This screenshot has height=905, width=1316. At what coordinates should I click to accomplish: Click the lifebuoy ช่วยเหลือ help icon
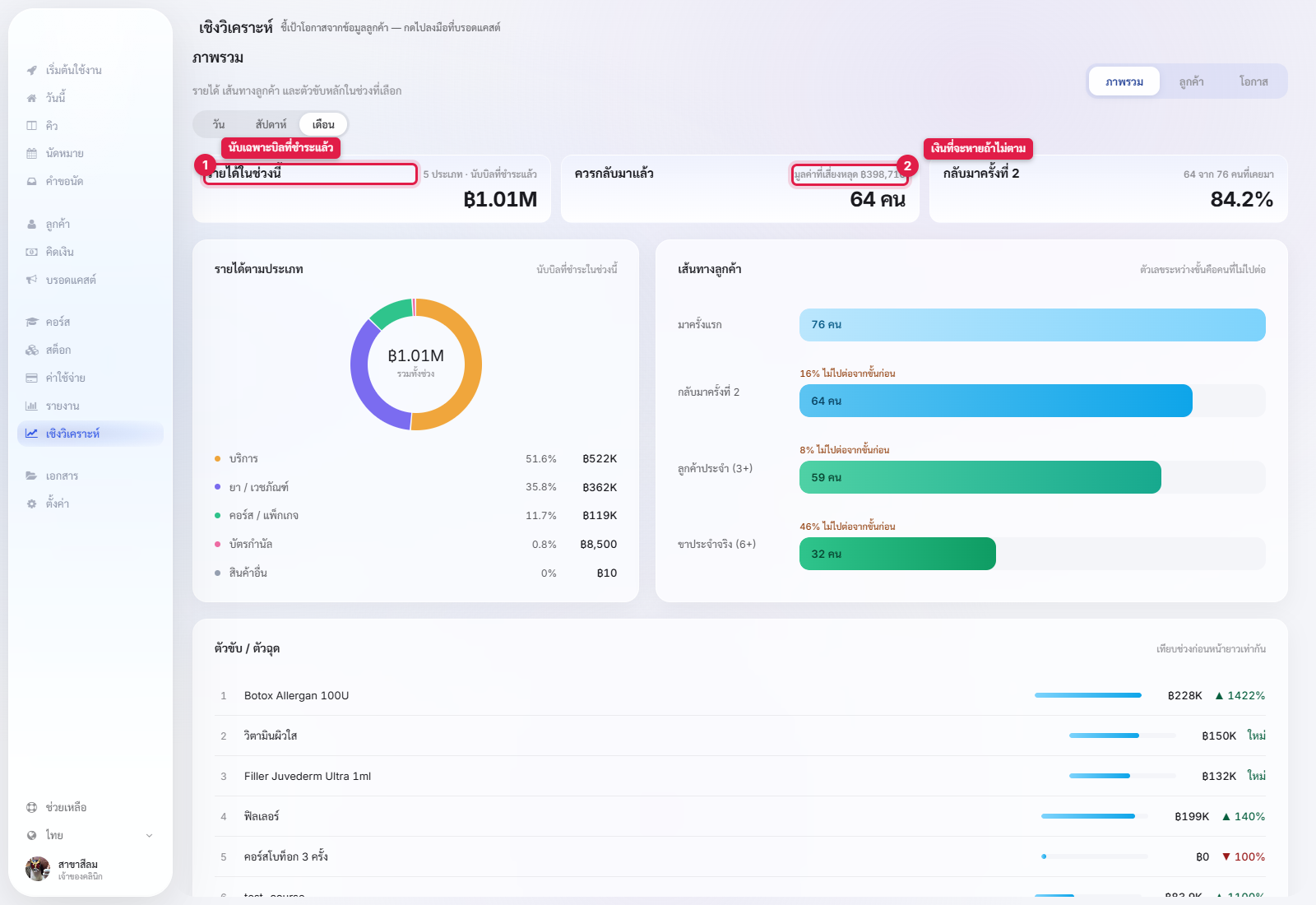31,807
